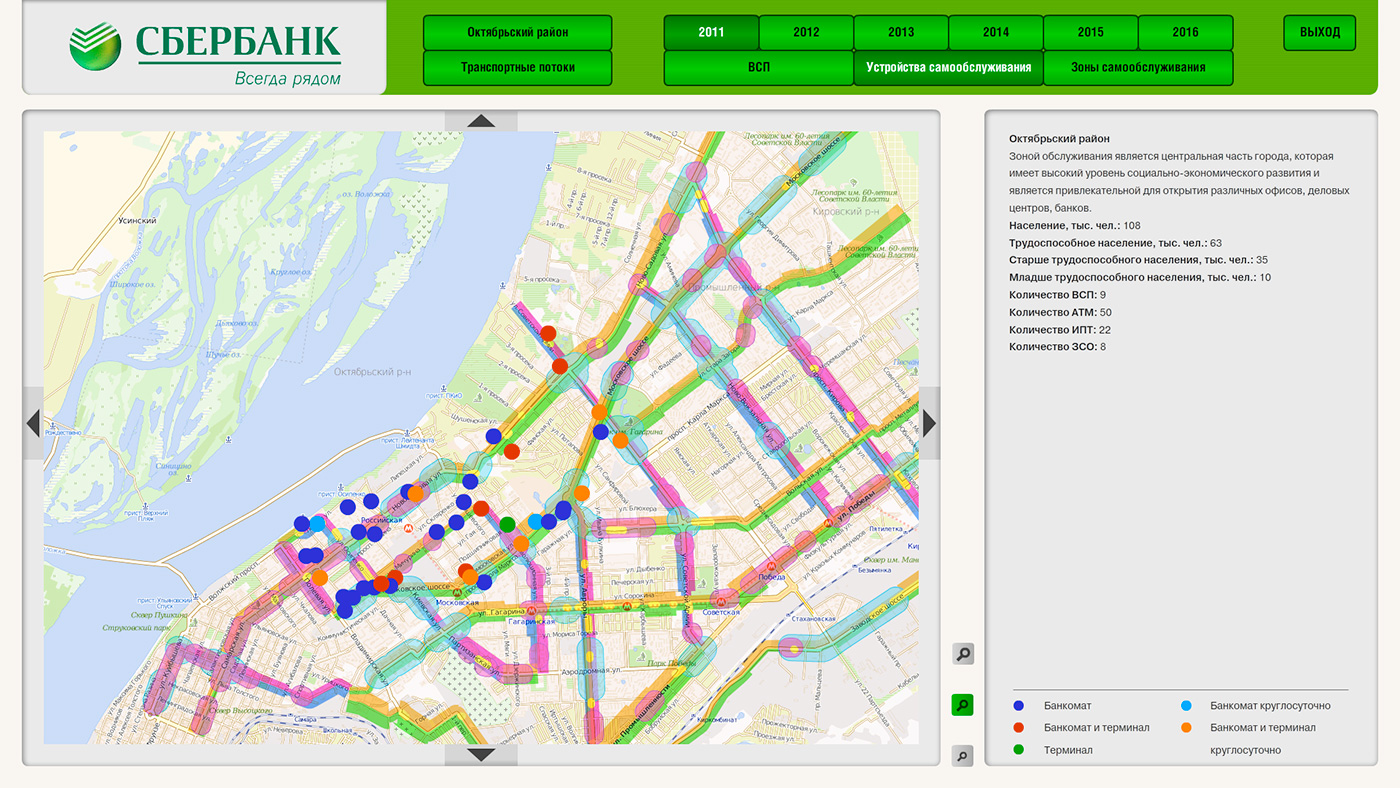
Task: Click the Младше трудоспособного населения line
Action: pos(1140,277)
